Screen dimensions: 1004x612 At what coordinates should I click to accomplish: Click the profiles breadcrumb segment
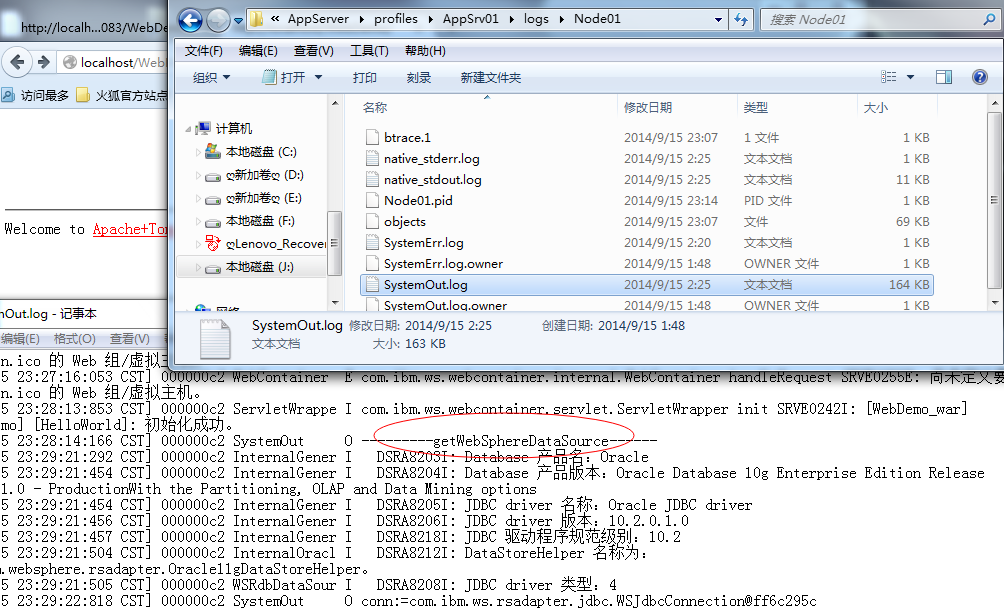click(396, 19)
